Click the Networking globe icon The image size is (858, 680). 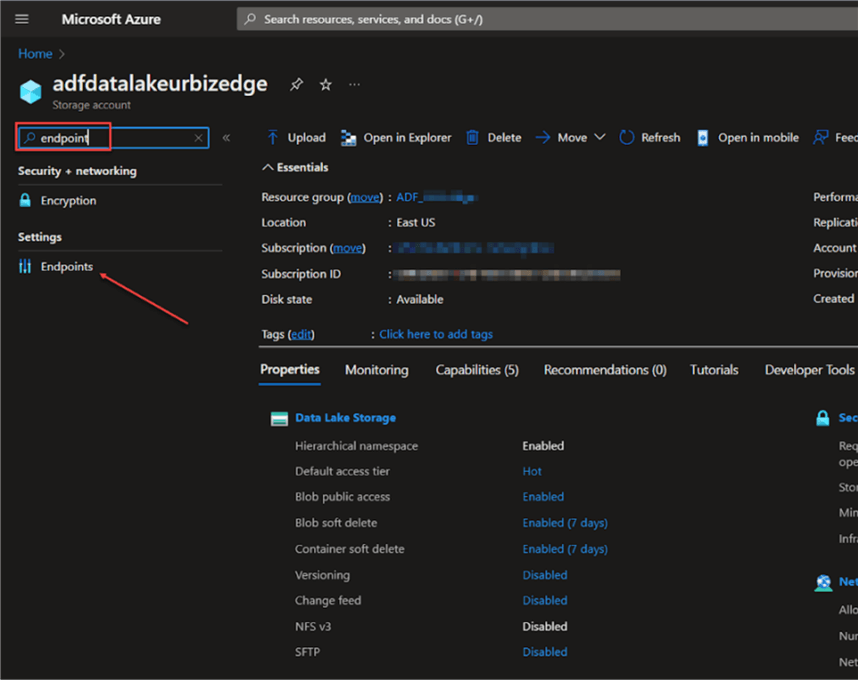coord(823,583)
